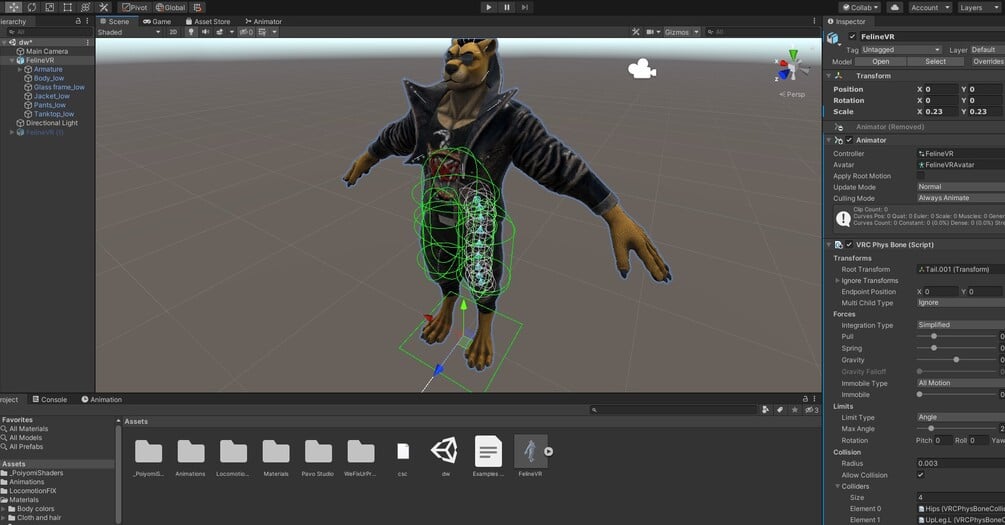Image resolution: width=1005 pixels, height=525 pixels.
Task: Toggle Global handle rotation
Action: pyautogui.click(x=170, y=8)
